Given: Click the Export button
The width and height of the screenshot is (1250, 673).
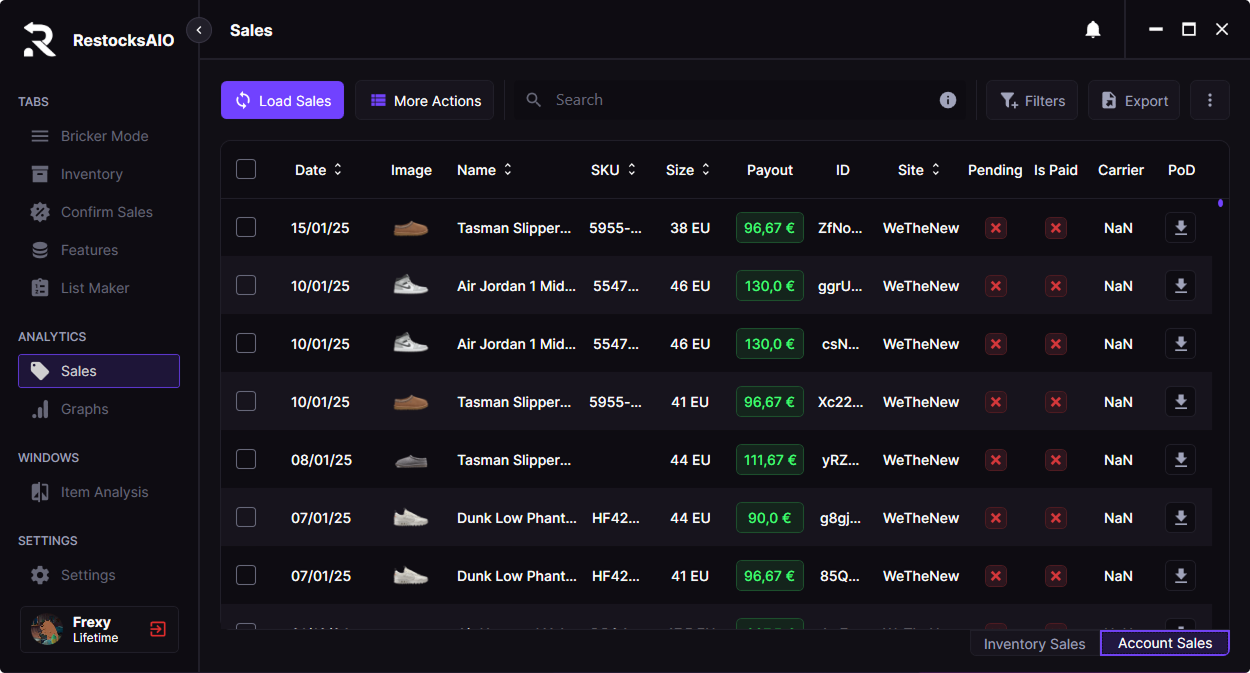Looking at the screenshot, I should (1134, 100).
